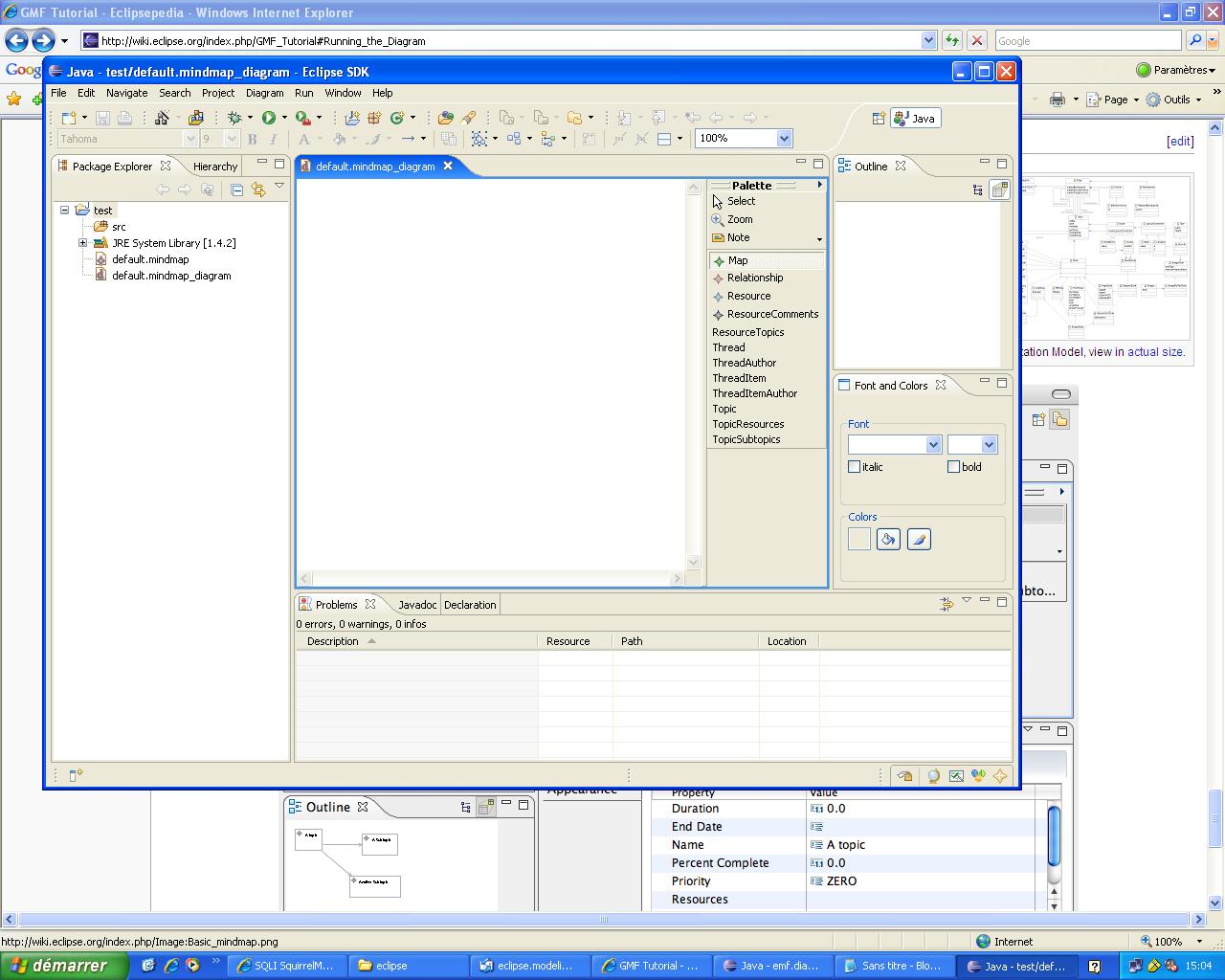Open the 100% zoom dropdown
This screenshot has width=1225, height=980.
point(784,139)
